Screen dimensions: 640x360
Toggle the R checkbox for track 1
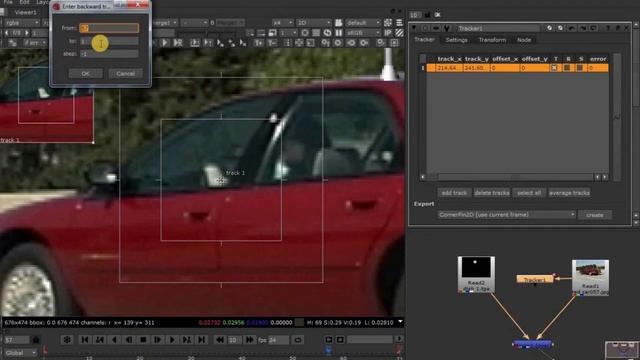point(567,68)
